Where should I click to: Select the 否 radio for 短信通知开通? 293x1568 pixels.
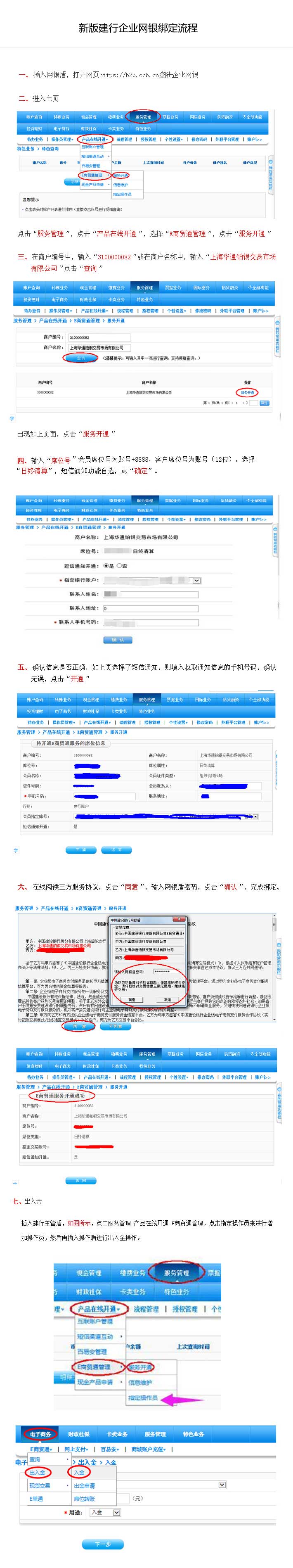pyautogui.click(x=119, y=565)
